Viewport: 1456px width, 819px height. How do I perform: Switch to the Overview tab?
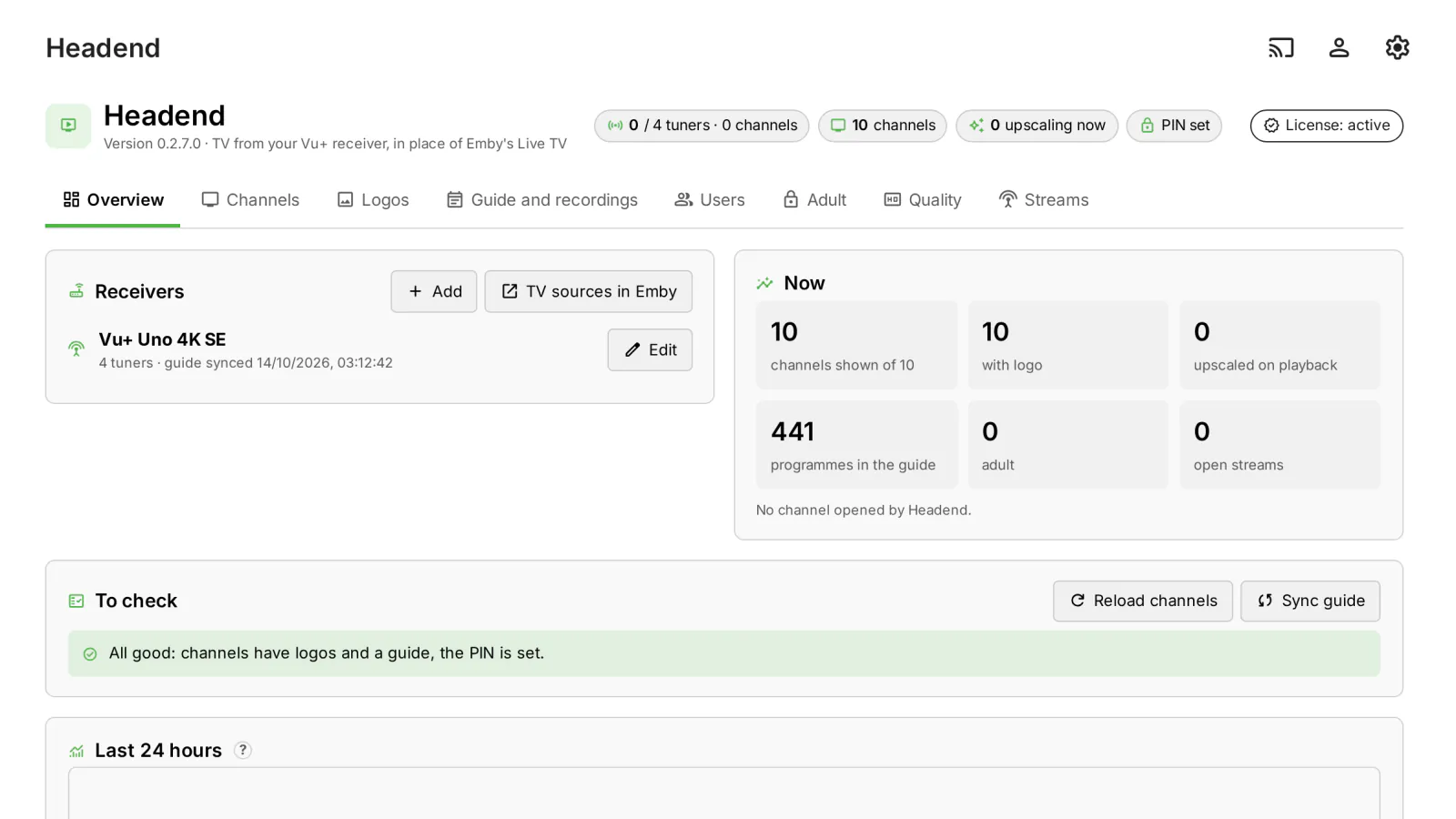point(113,200)
